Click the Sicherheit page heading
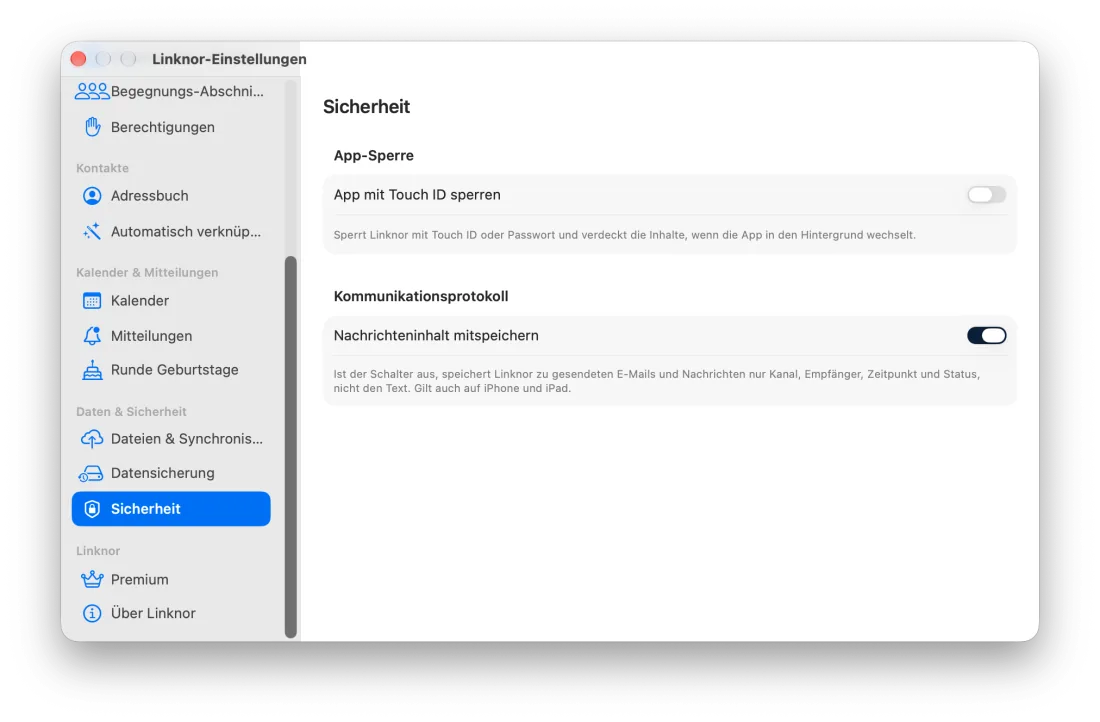Image resolution: width=1100 pixels, height=722 pixels. (366, 107)
